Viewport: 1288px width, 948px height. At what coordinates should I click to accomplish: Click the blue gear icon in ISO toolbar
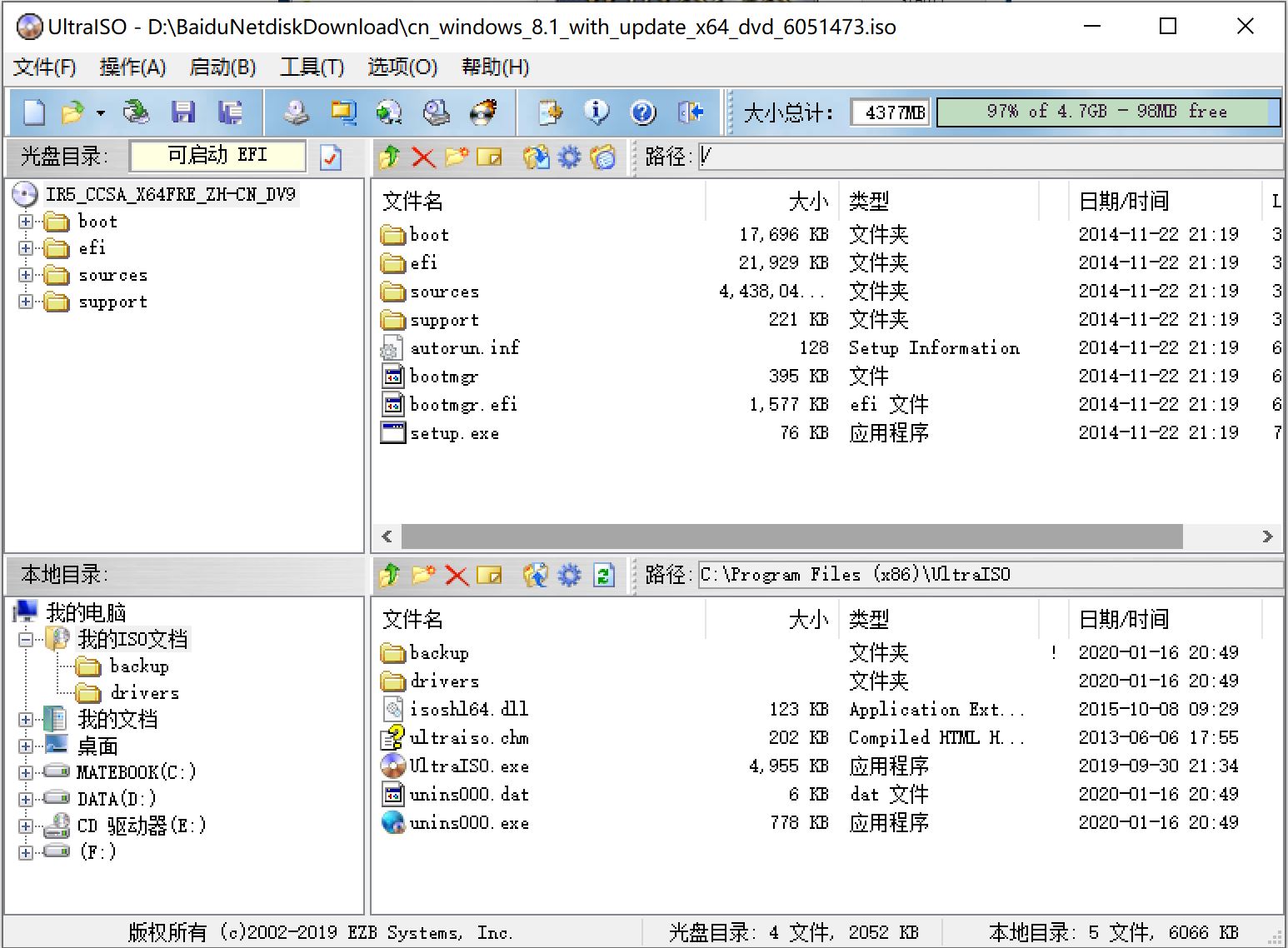tap(569, 157)
